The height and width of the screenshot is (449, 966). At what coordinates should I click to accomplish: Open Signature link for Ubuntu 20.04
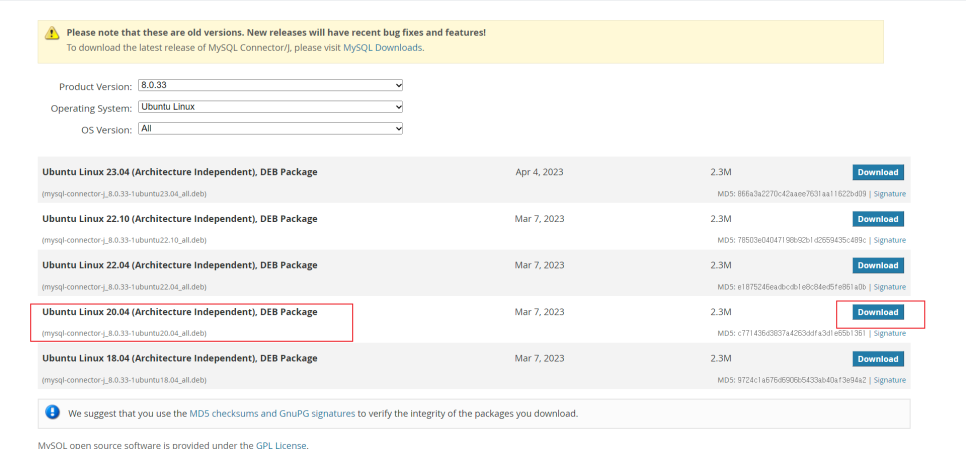click(x=890, y=333)
